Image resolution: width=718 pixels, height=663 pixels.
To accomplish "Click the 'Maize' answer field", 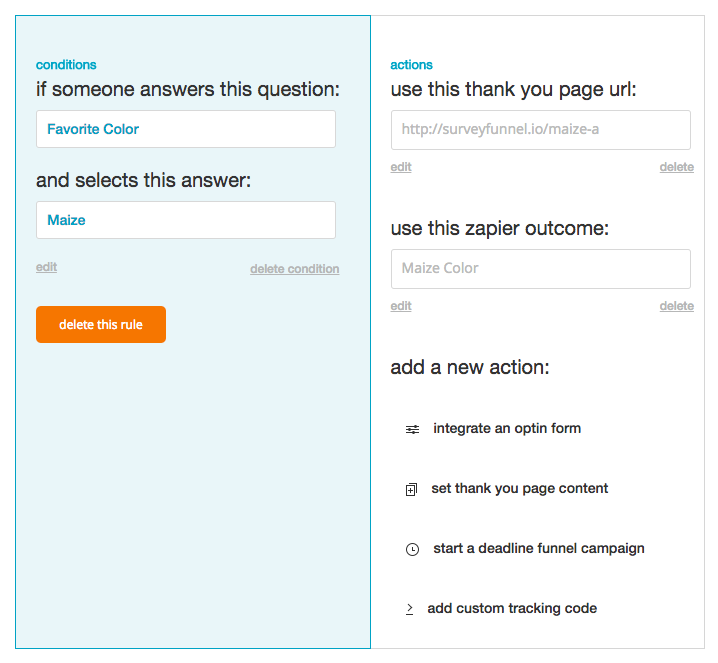I will coord(186,220).
